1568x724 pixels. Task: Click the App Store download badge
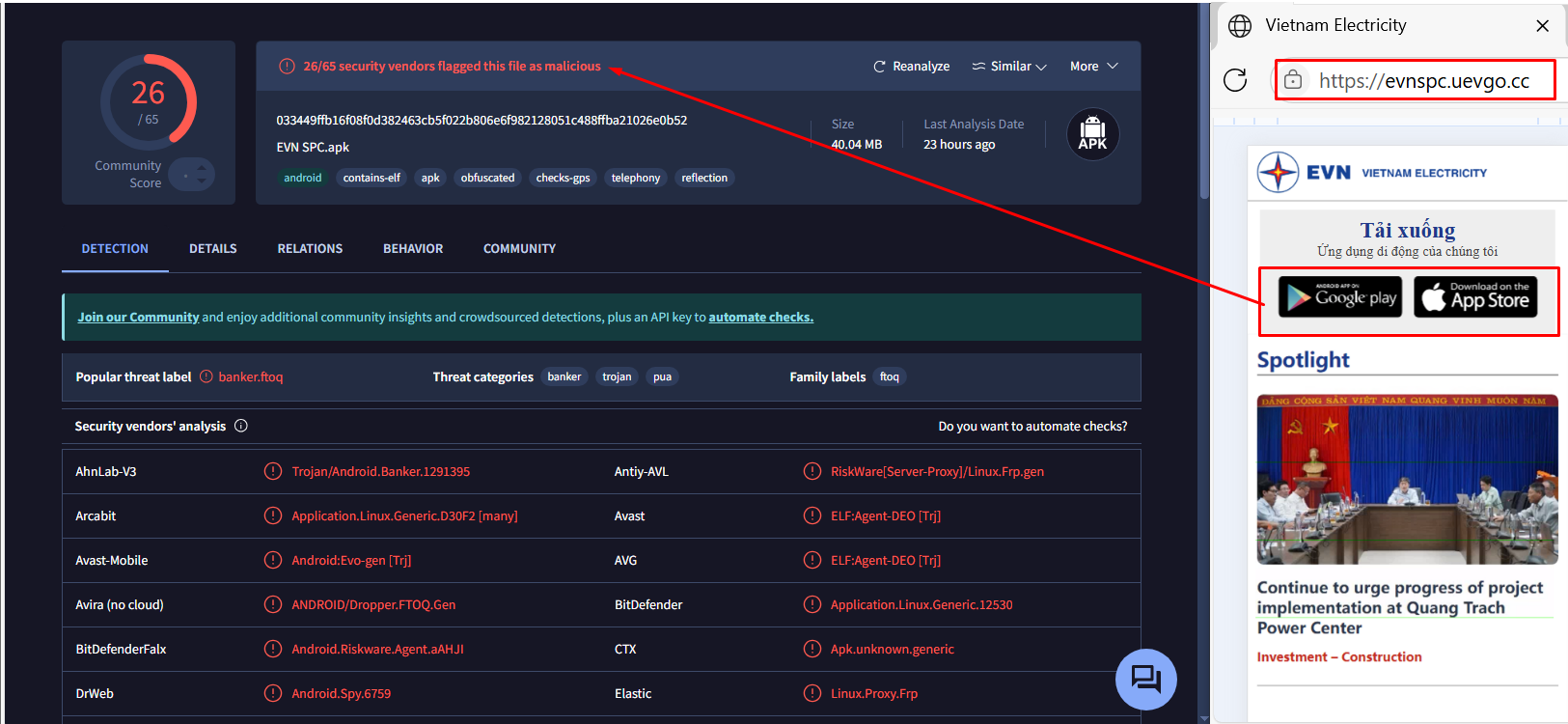[x=1475, y=297]
